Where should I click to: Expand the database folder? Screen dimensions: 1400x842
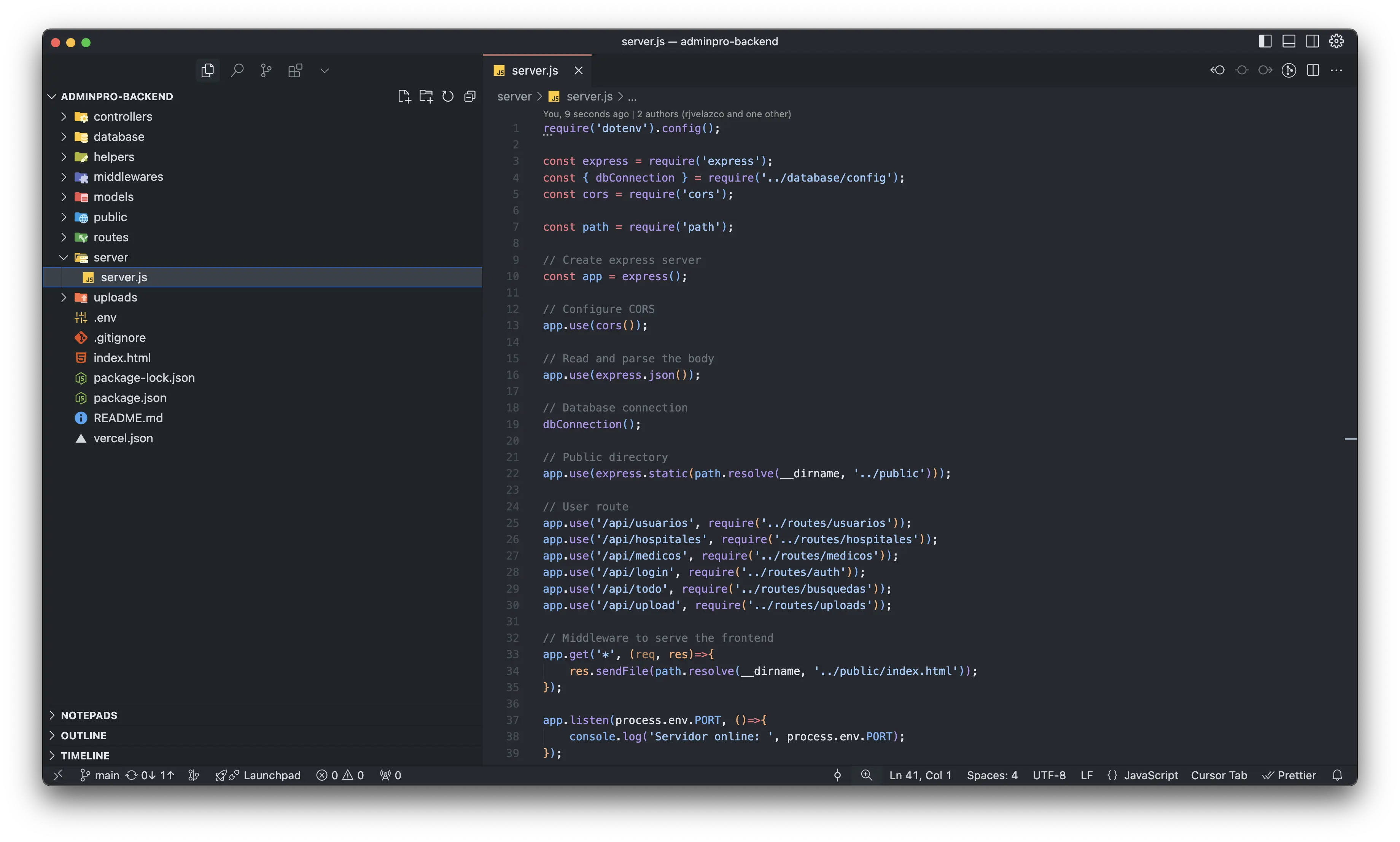pyautogui.click(x=64, y=137)
